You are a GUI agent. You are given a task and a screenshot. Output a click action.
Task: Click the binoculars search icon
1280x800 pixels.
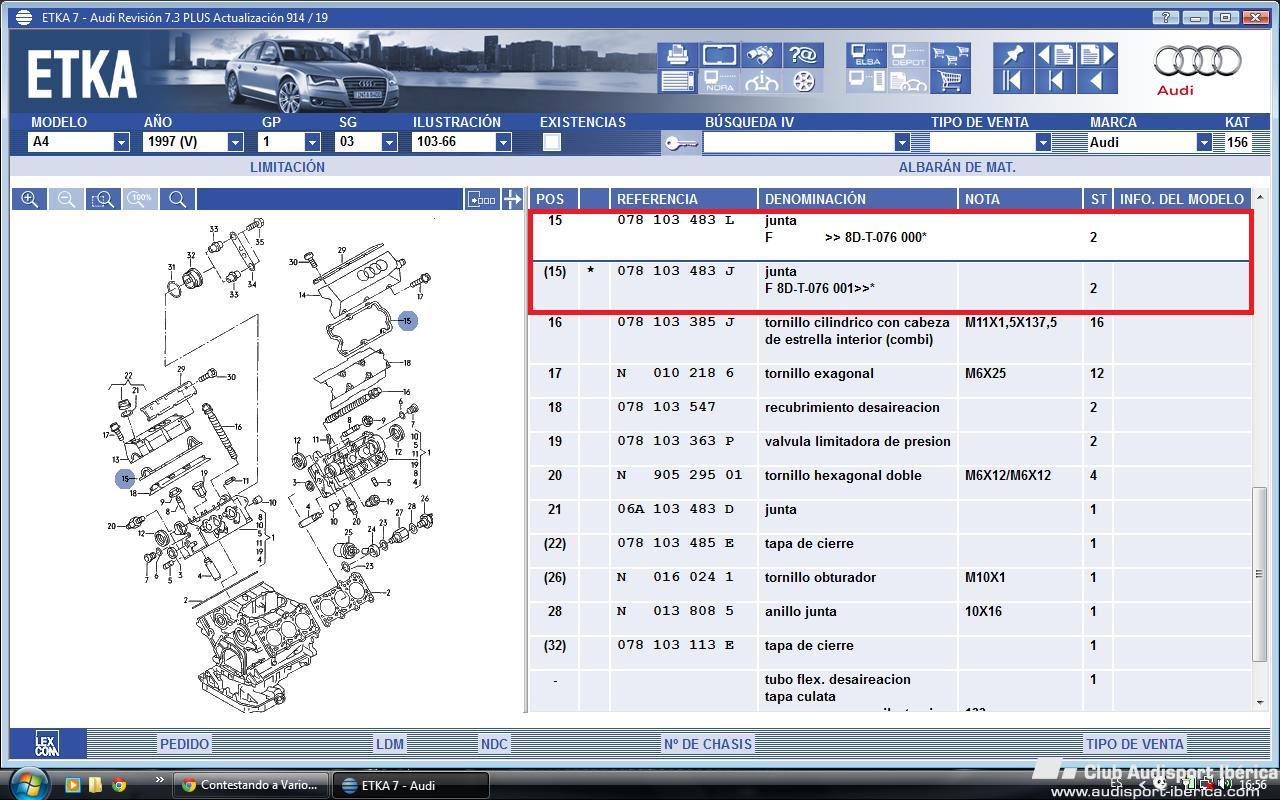762,54
